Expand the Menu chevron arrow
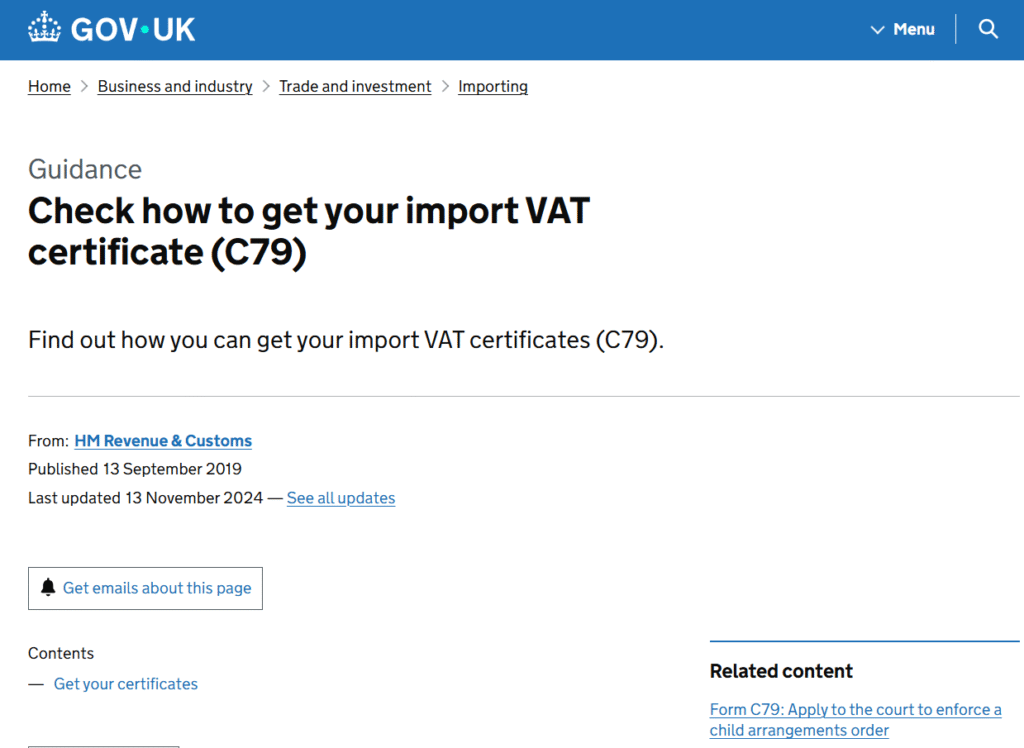This screenshot has width=1024, height=748. (878, 30)
